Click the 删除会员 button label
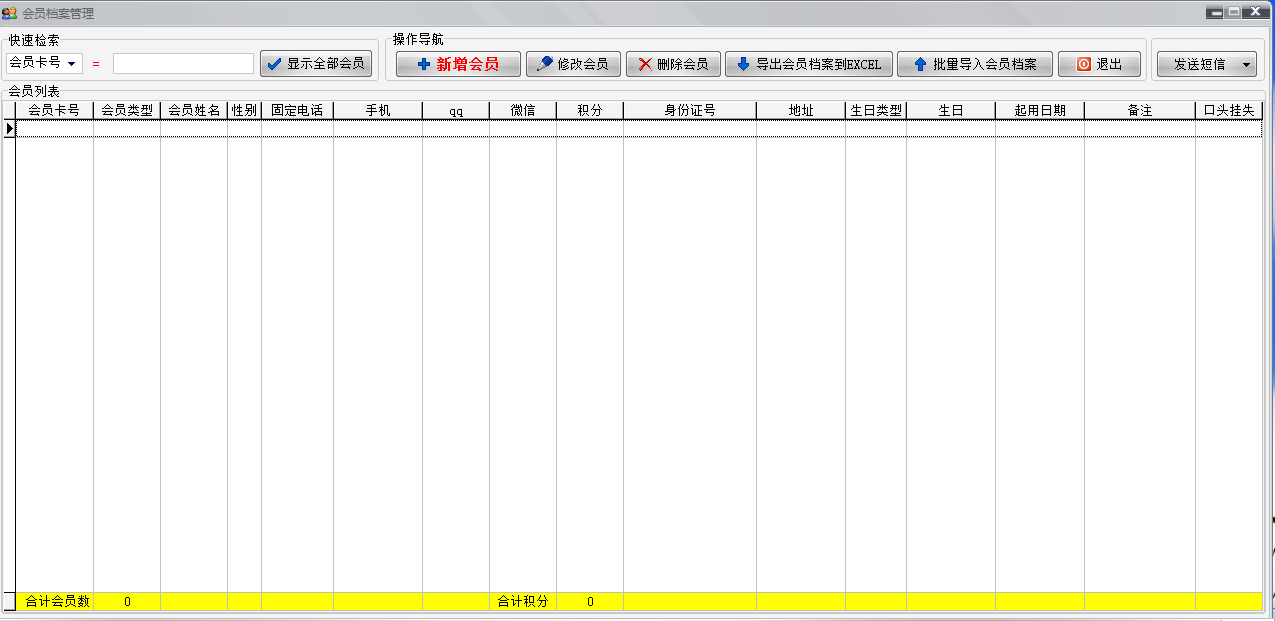This screenshot has width=1275, height=621. [683, 64]
